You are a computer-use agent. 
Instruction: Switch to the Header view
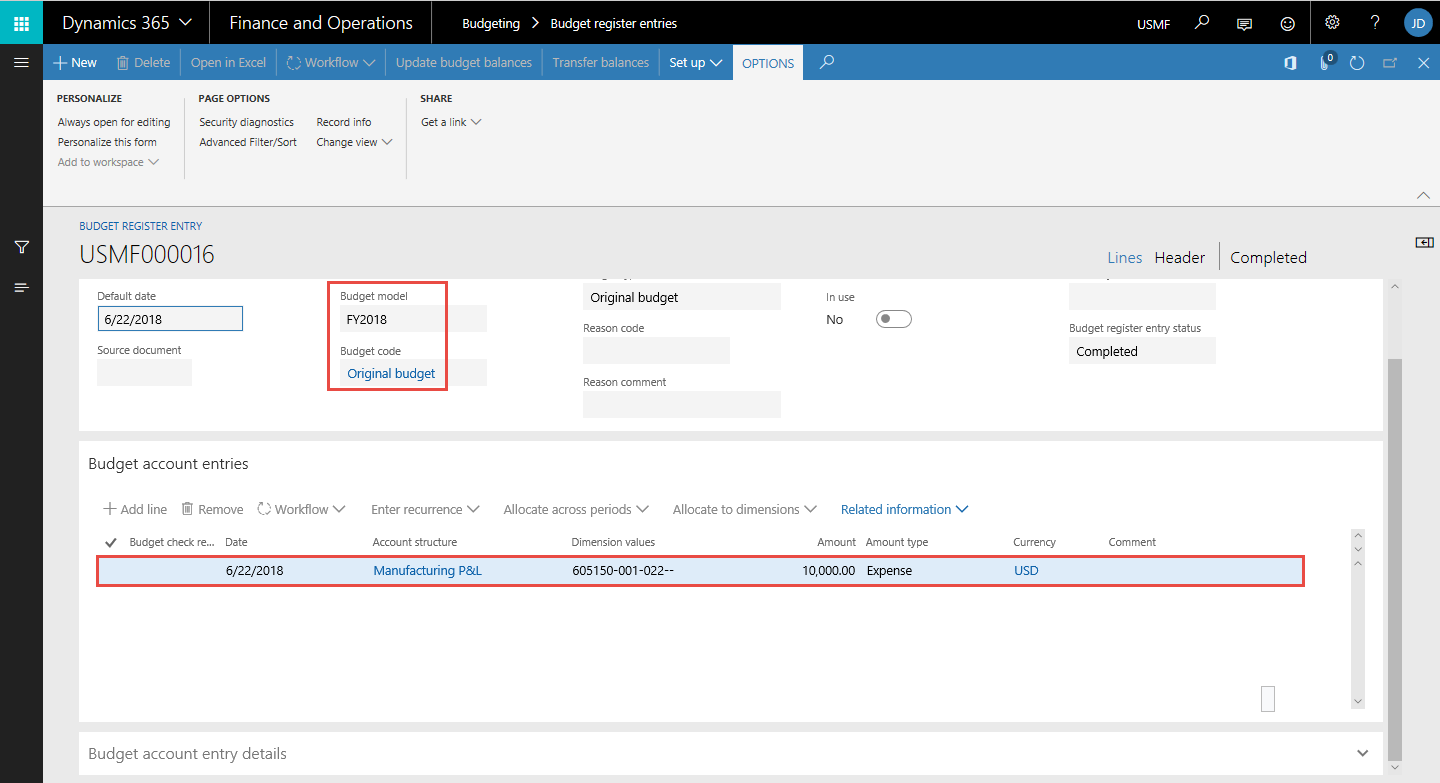tap(1180, 257)
